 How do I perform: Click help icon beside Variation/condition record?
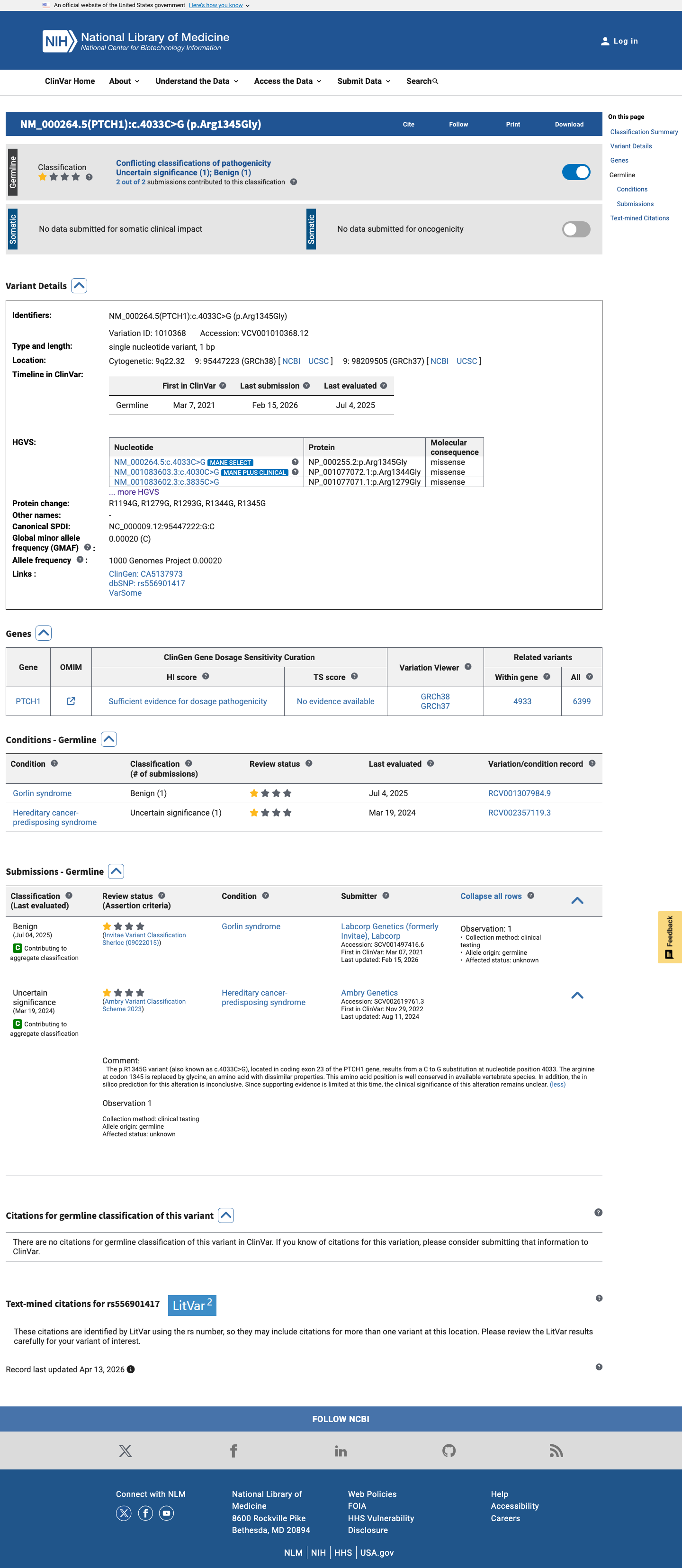[592, 764]
